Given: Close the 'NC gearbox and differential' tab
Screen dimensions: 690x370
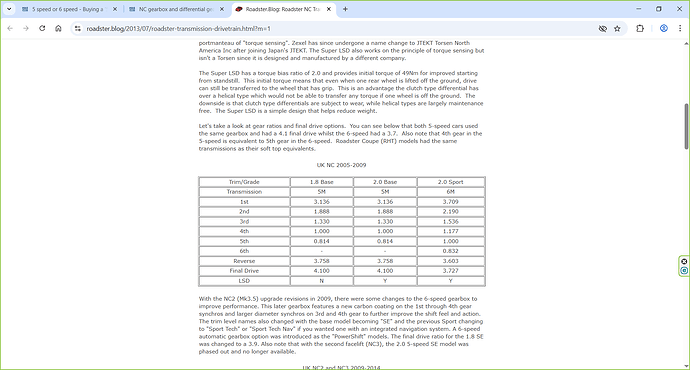Looking at the screenshot, I should click(222, 9).
